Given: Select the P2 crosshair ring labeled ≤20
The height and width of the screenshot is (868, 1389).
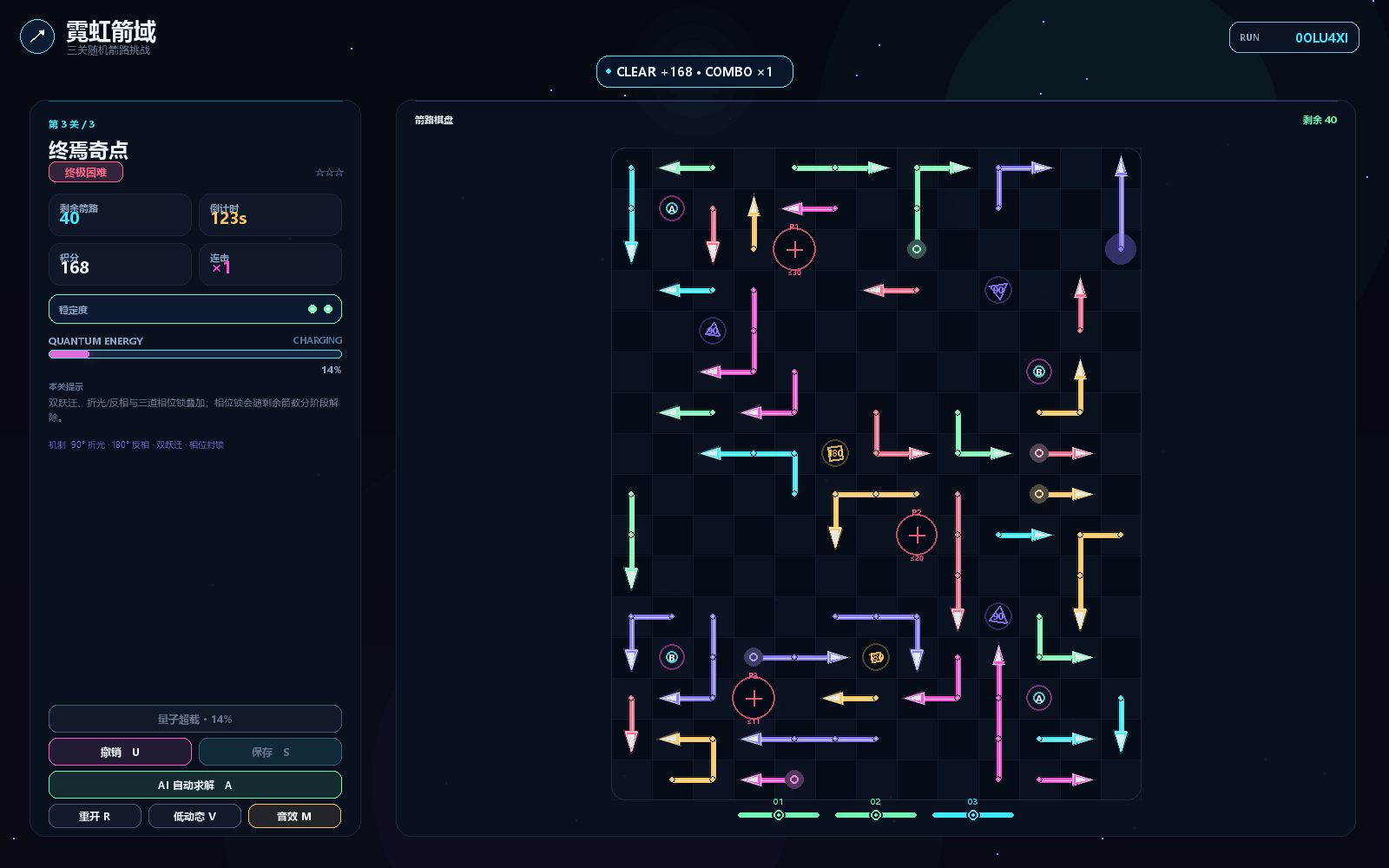Looking at the screenshot, I should pyautogui.click(x=917, y=536).
